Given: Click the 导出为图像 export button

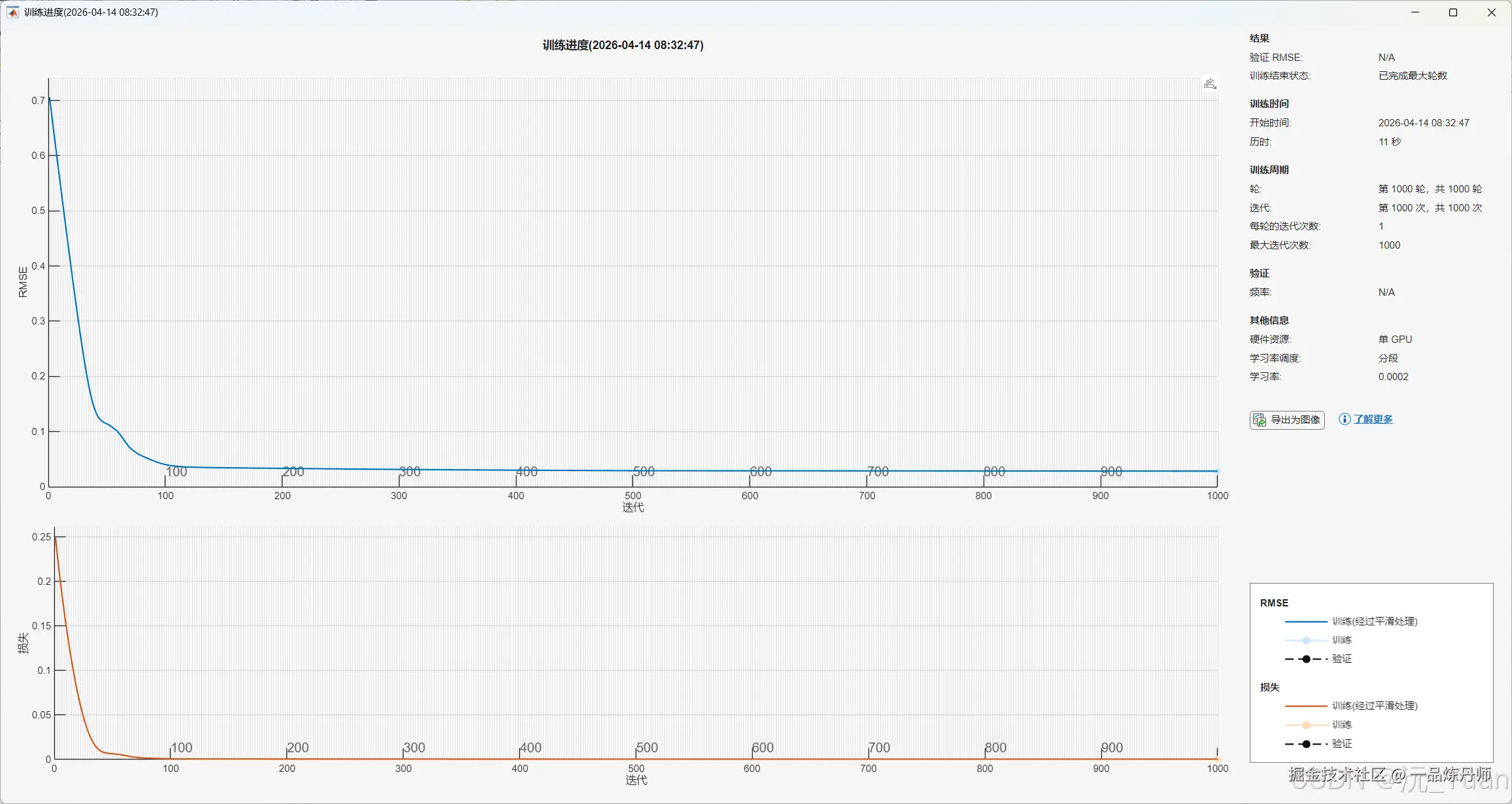Looking at the screenshot, I should point(1286,420).
